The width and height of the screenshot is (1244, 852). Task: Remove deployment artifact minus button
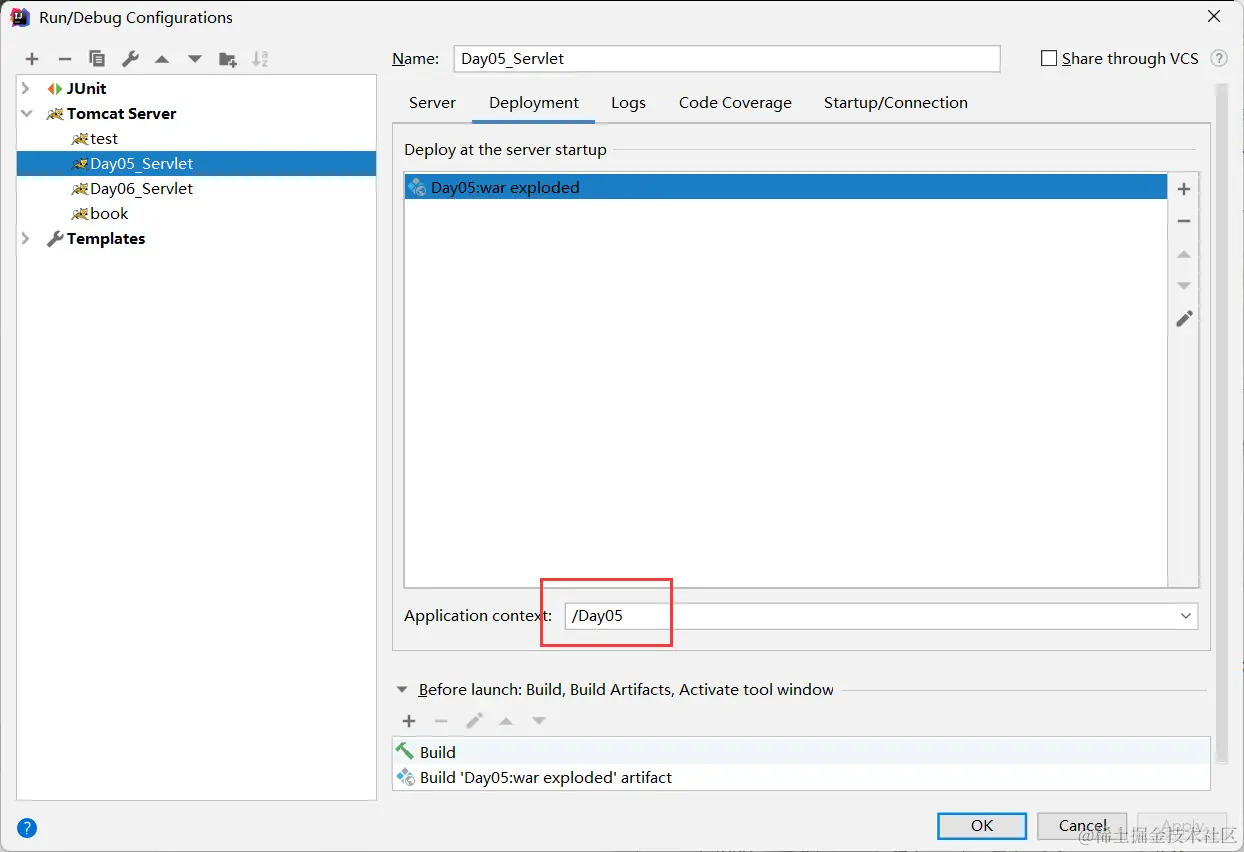click(x=1184, y=221)
